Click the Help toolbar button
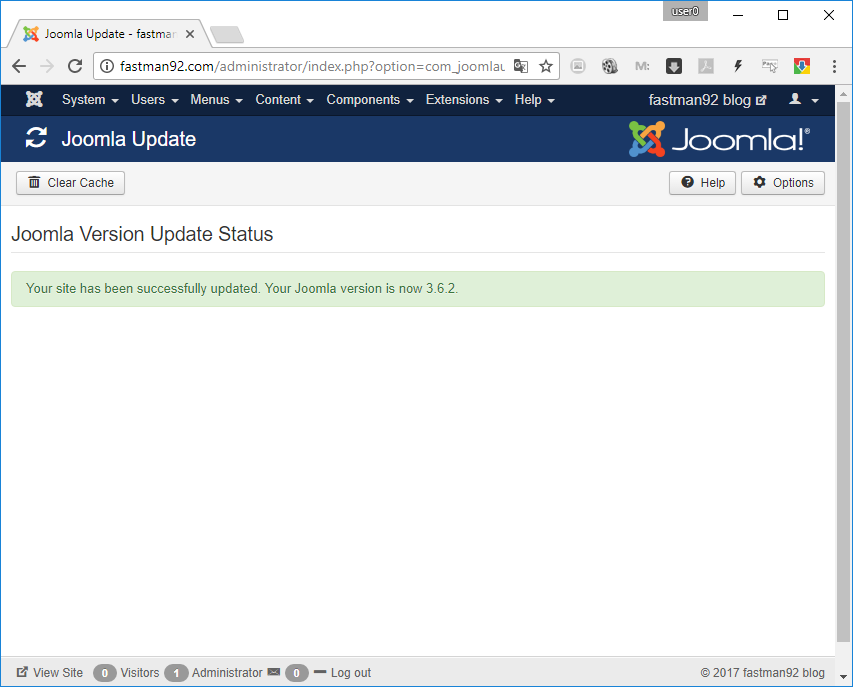 [x=702, y=183]
